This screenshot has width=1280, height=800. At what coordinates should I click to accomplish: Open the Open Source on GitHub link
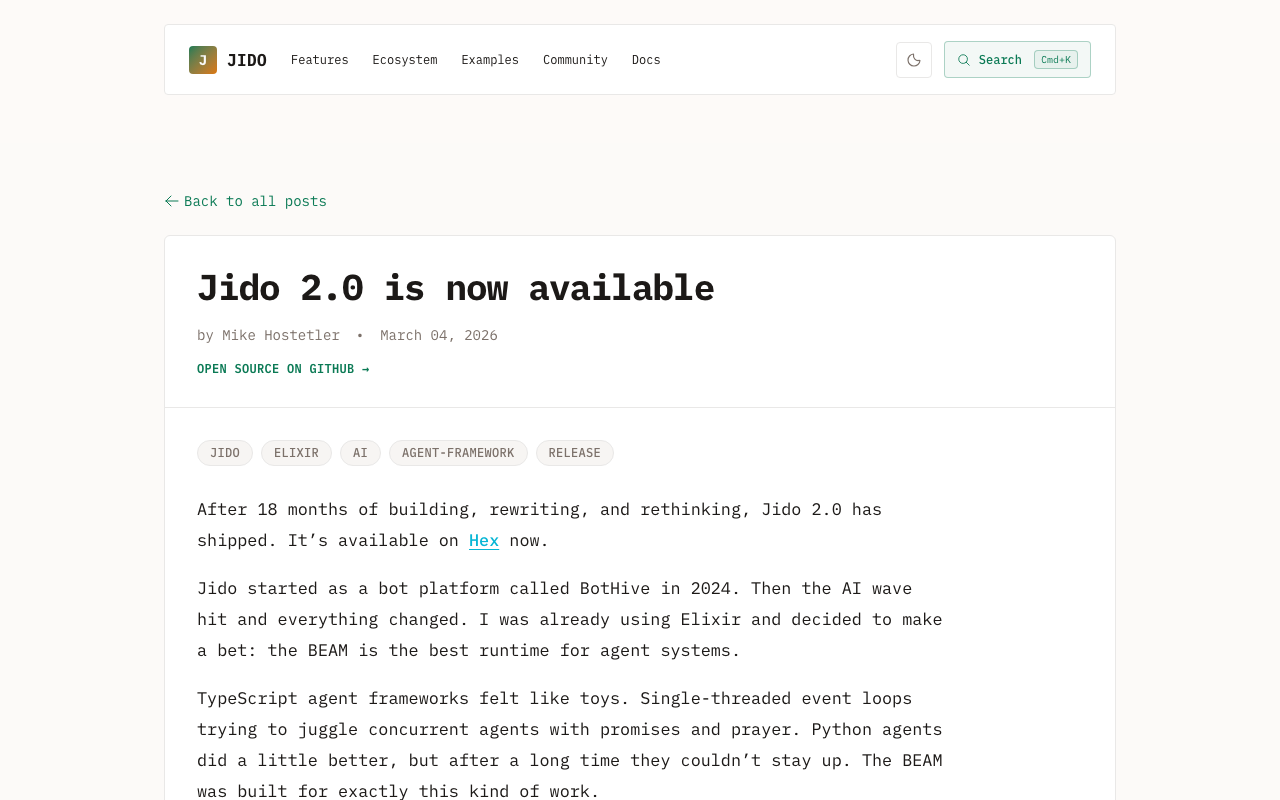pyautogui.click(x=283, y=369)
